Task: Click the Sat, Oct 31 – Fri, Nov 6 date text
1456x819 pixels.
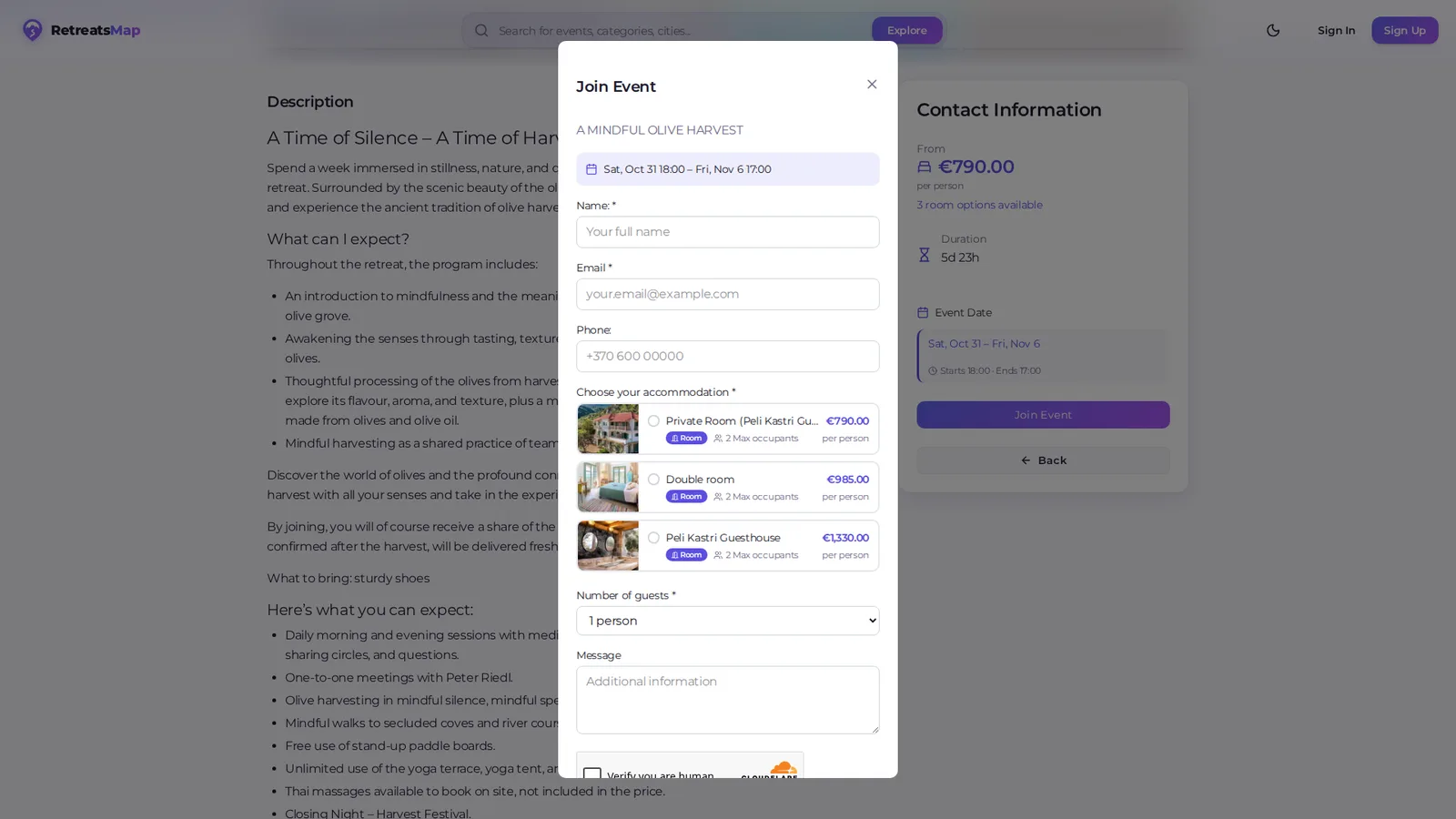Action: [984, 344]
